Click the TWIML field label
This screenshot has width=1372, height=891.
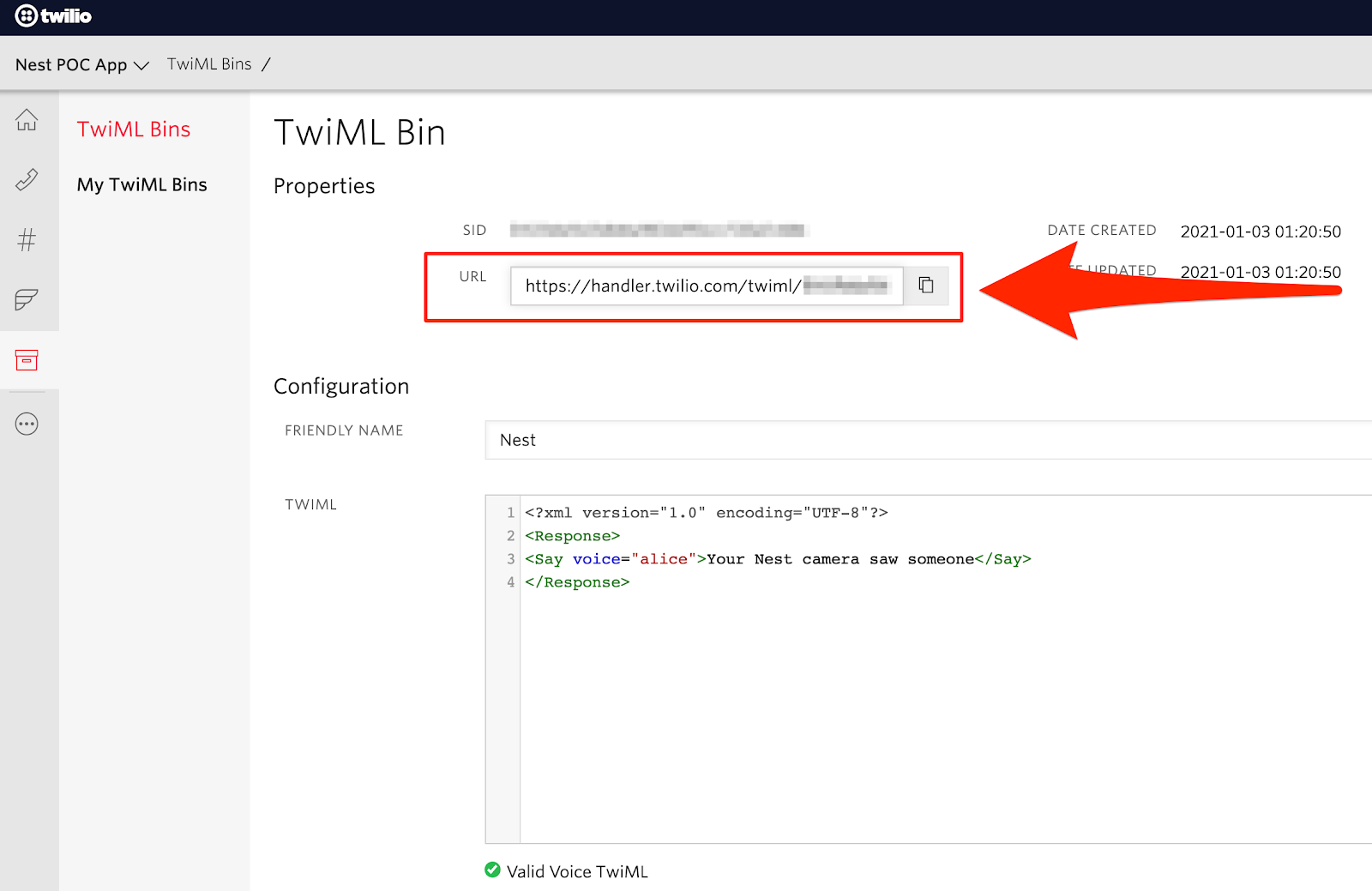[310, 505]
